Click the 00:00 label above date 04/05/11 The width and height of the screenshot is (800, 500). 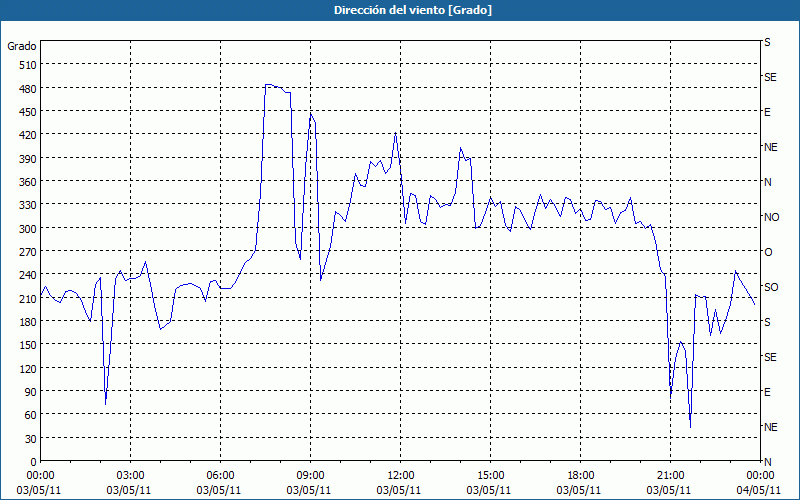[760, 476]
